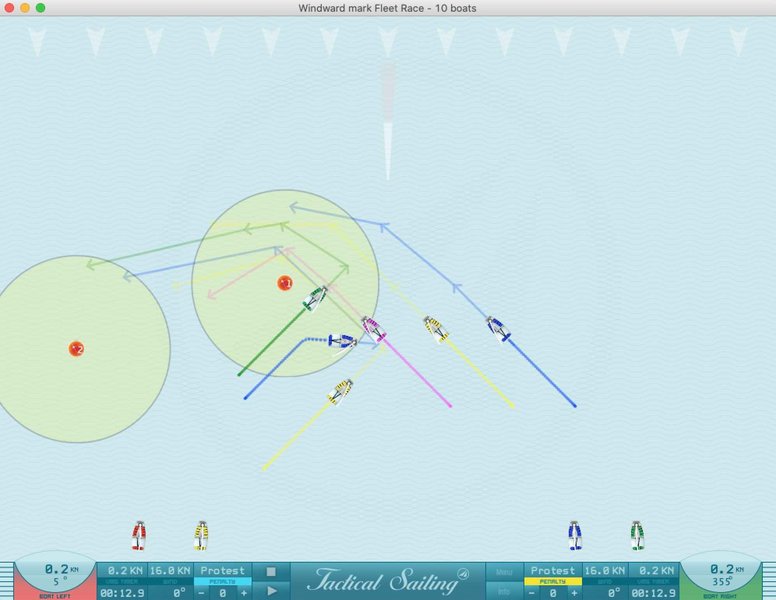
Task: Pick the red spare boat at bottom
Action: (x=139, y=536)
